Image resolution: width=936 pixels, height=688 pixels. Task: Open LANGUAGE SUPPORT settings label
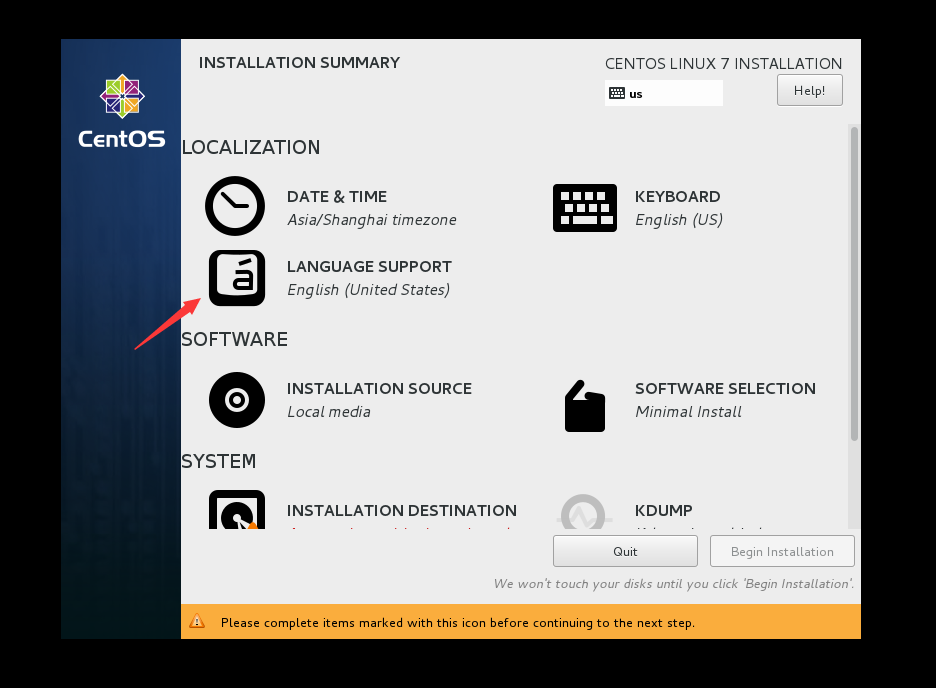(x=369, y=266)
